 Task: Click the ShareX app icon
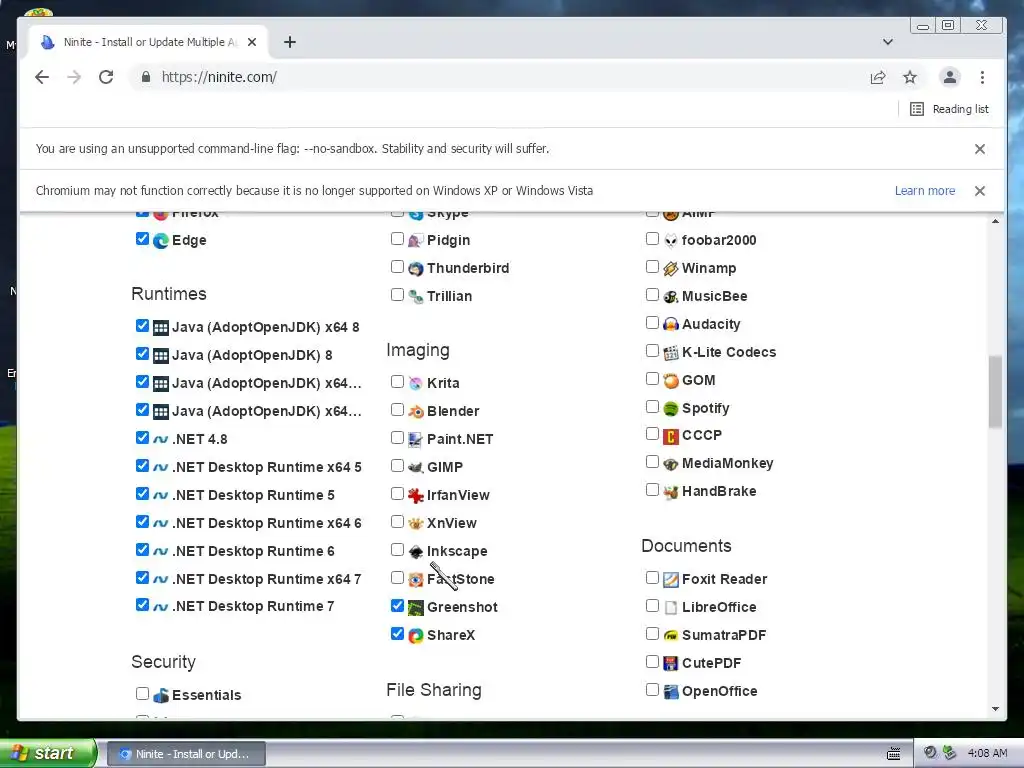coord(415,635)
